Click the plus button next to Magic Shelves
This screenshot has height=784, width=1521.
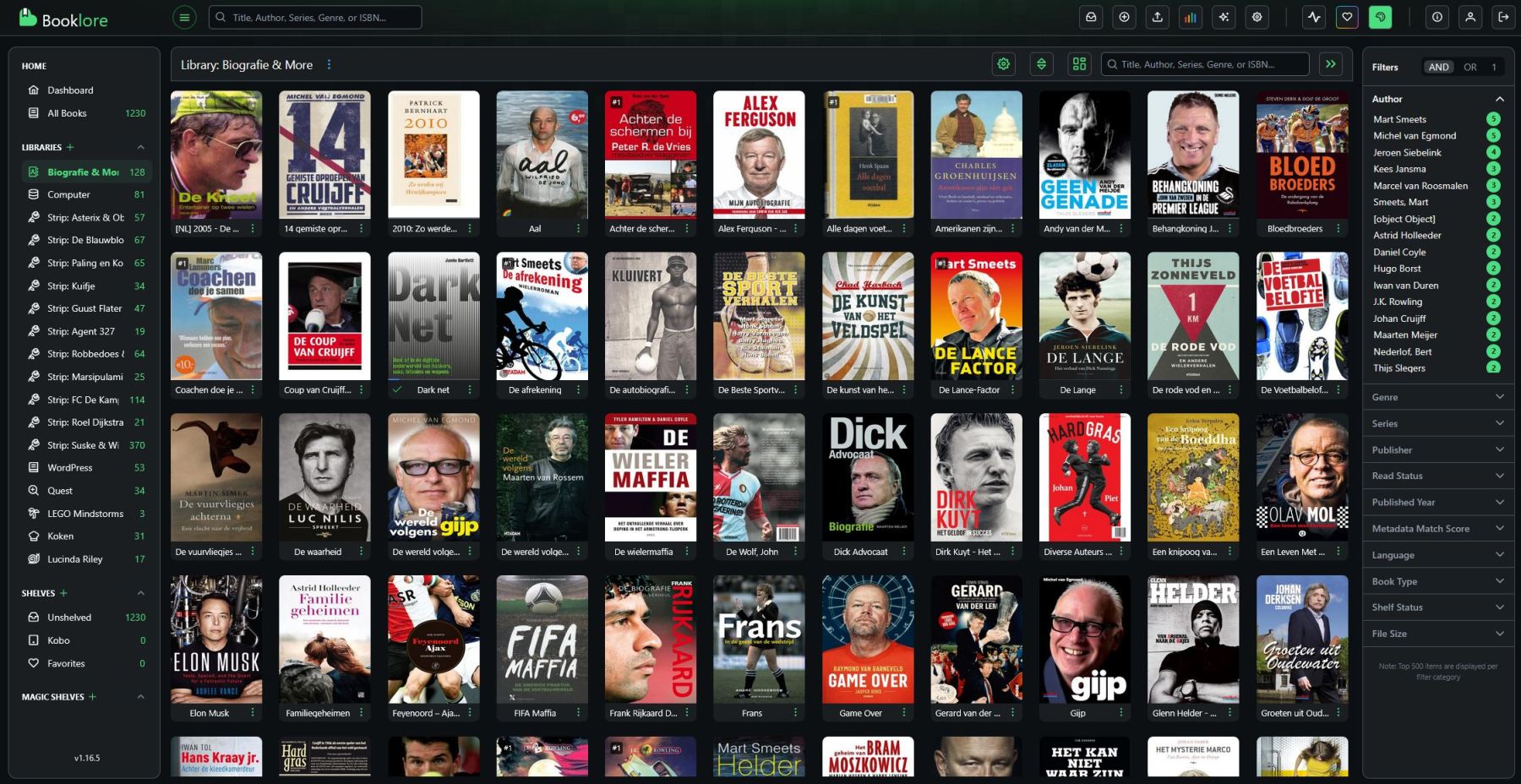(93, 697)
